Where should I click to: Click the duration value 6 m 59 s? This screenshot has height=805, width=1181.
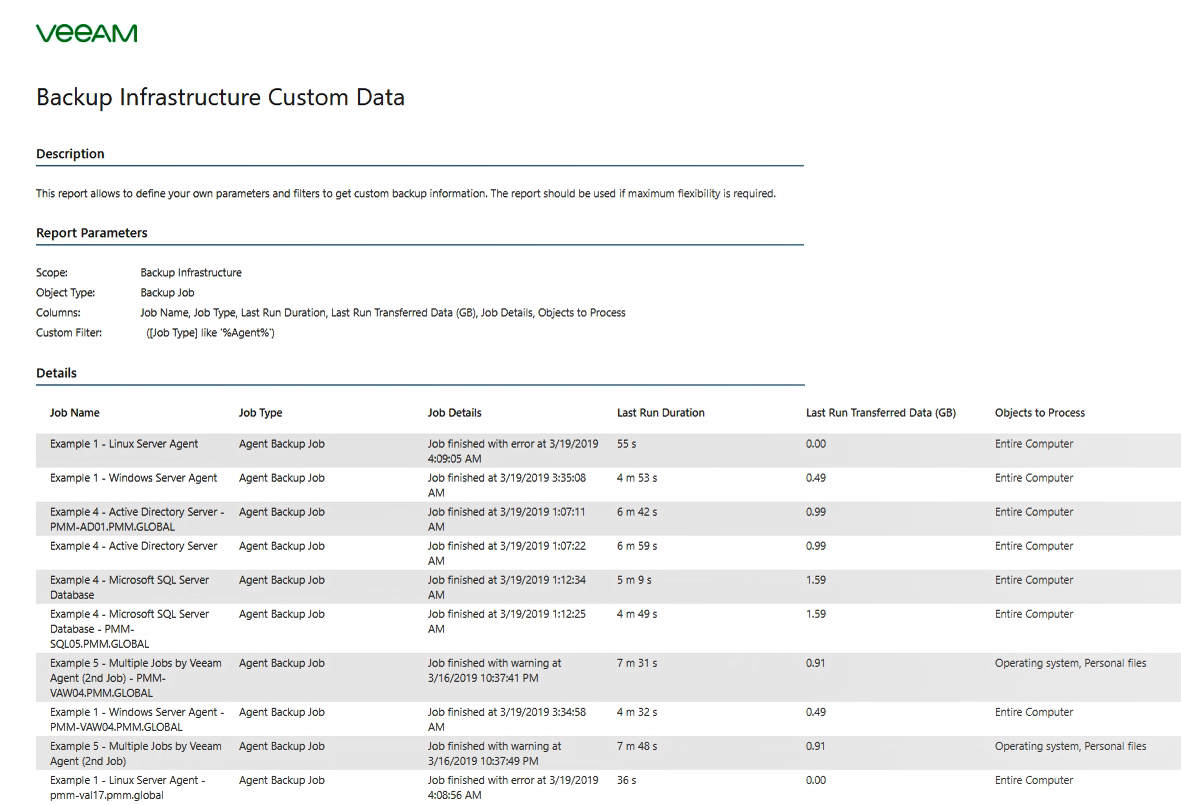click(637, 546)
